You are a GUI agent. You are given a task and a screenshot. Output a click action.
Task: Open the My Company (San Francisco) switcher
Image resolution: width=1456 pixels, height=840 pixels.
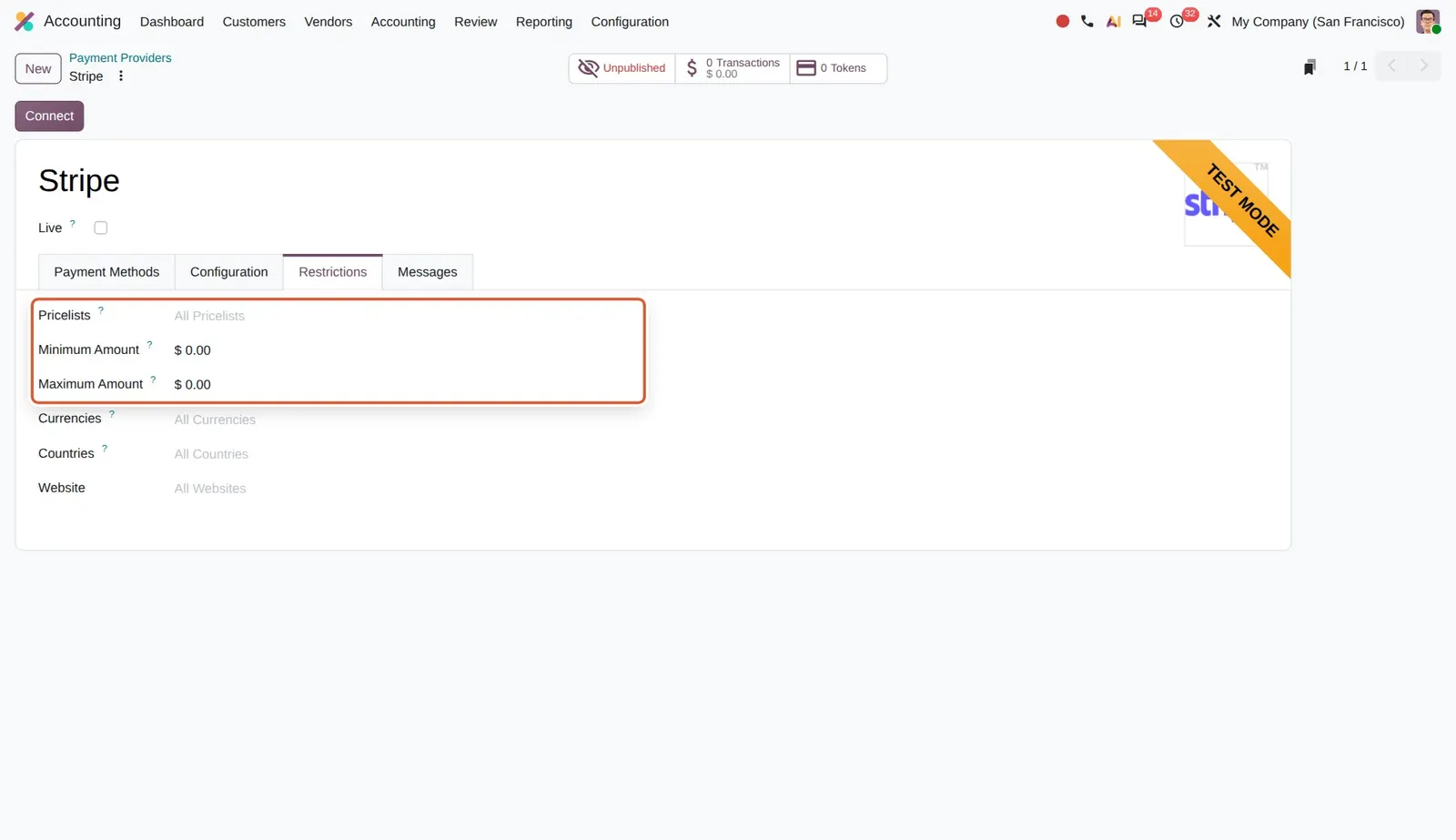point(1318,22)
